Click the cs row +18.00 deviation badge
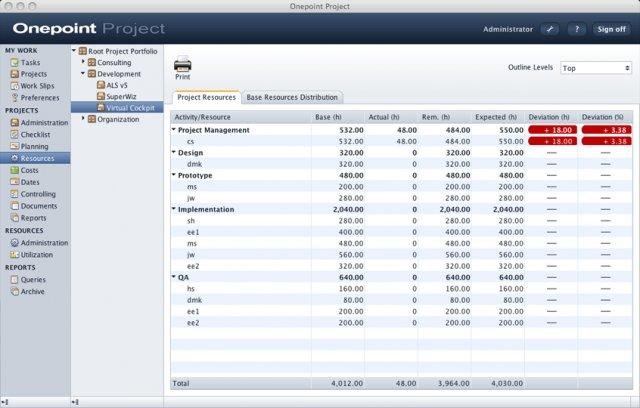 (x=553, y=141)
